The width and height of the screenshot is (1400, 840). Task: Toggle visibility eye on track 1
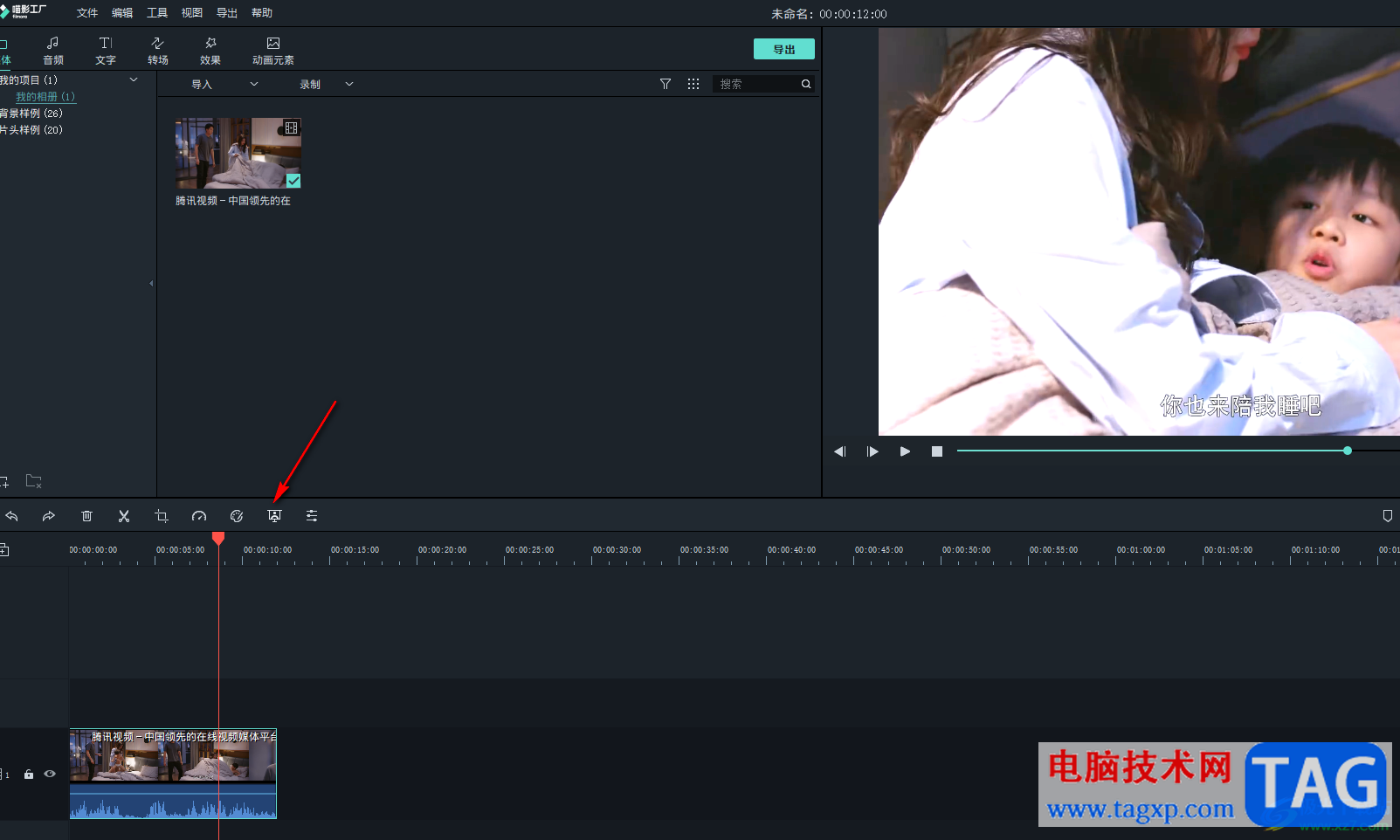(x=50, y=774)
